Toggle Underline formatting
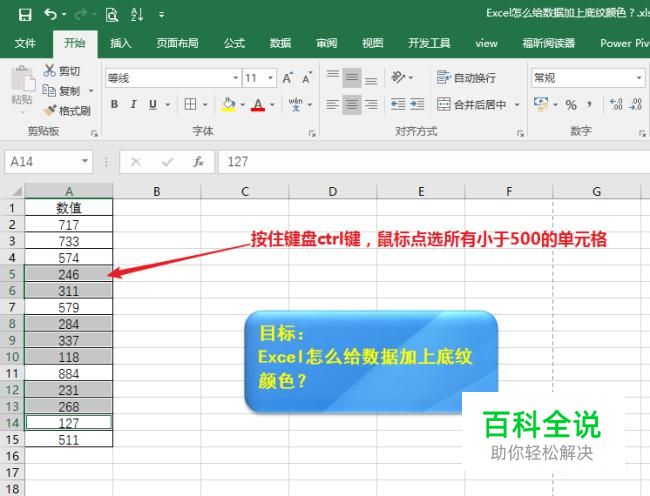 [x=153, y=104]
